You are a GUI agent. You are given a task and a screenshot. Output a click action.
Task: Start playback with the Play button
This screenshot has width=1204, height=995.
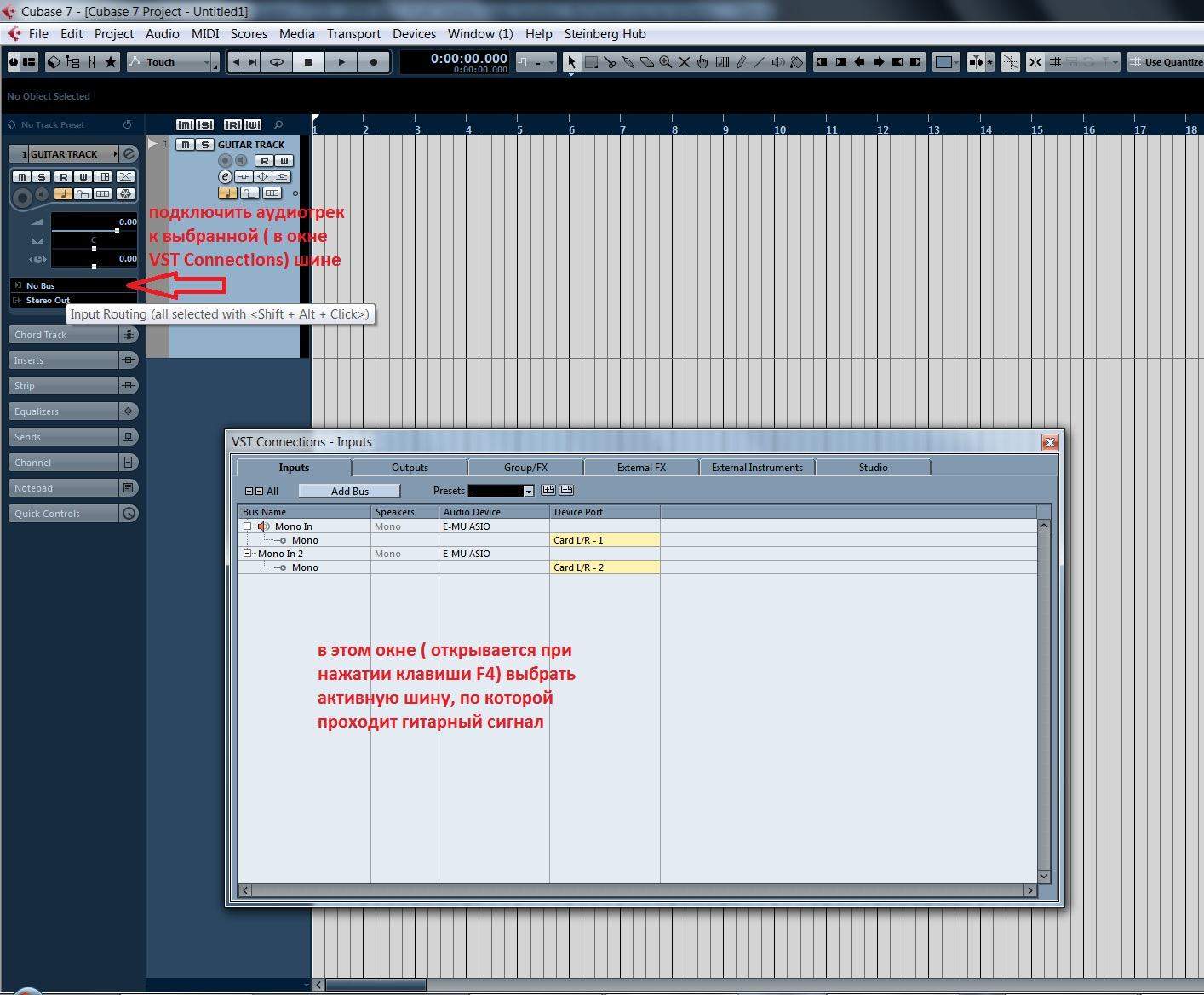(341, 62)
